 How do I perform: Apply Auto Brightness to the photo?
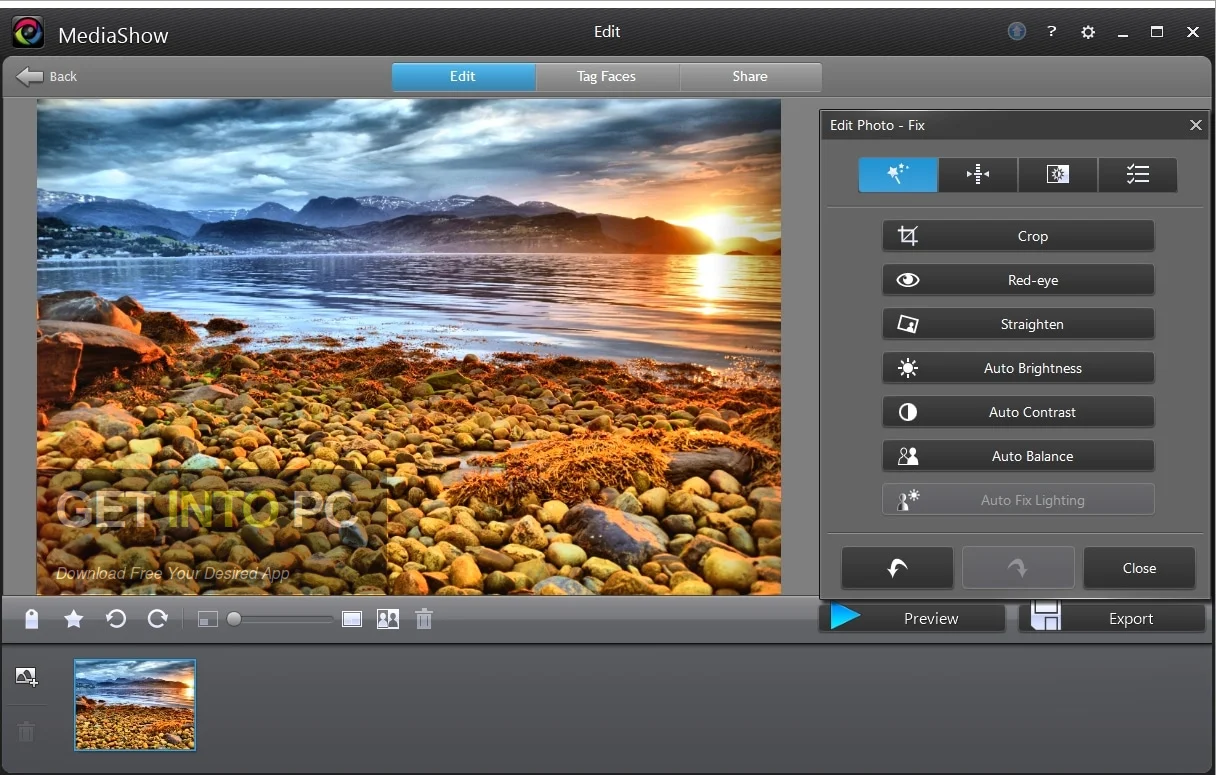(1018, 368)
